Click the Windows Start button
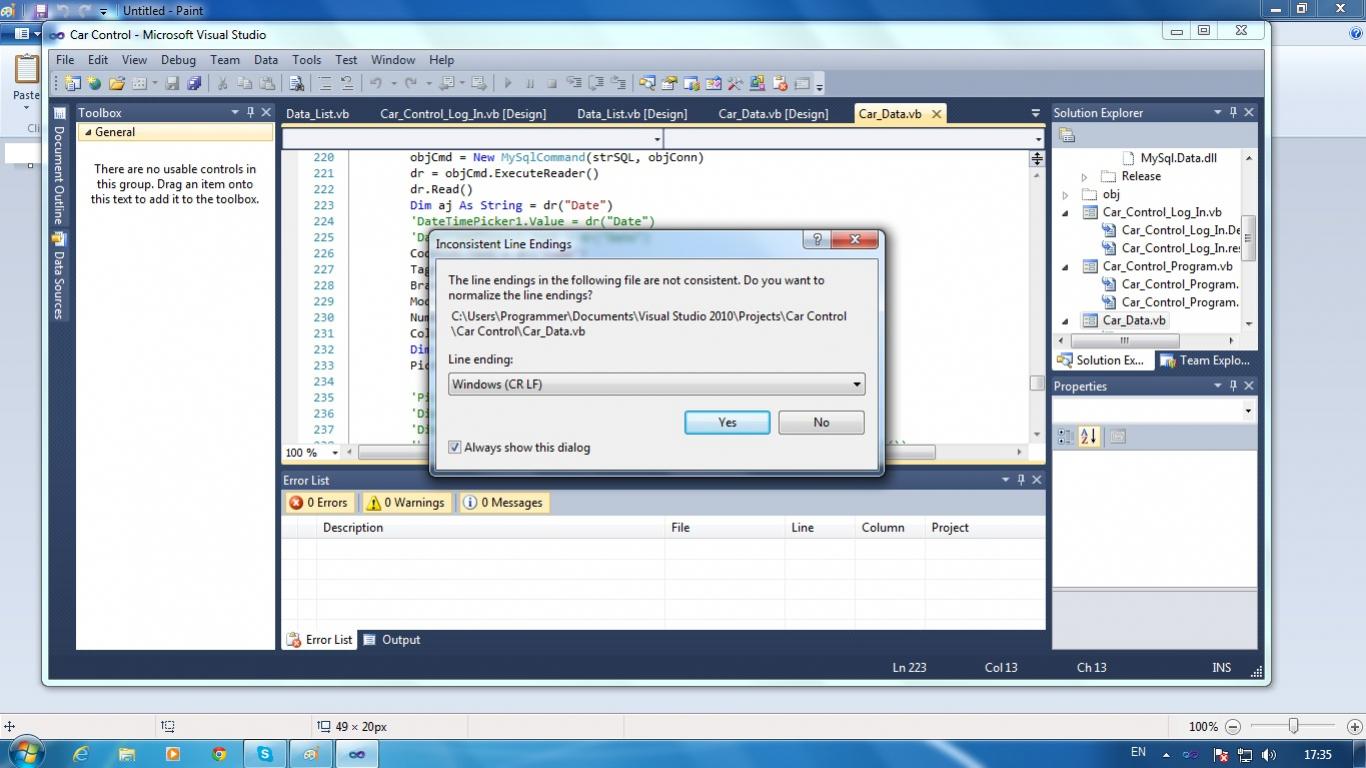 click(x=24, y=753)
